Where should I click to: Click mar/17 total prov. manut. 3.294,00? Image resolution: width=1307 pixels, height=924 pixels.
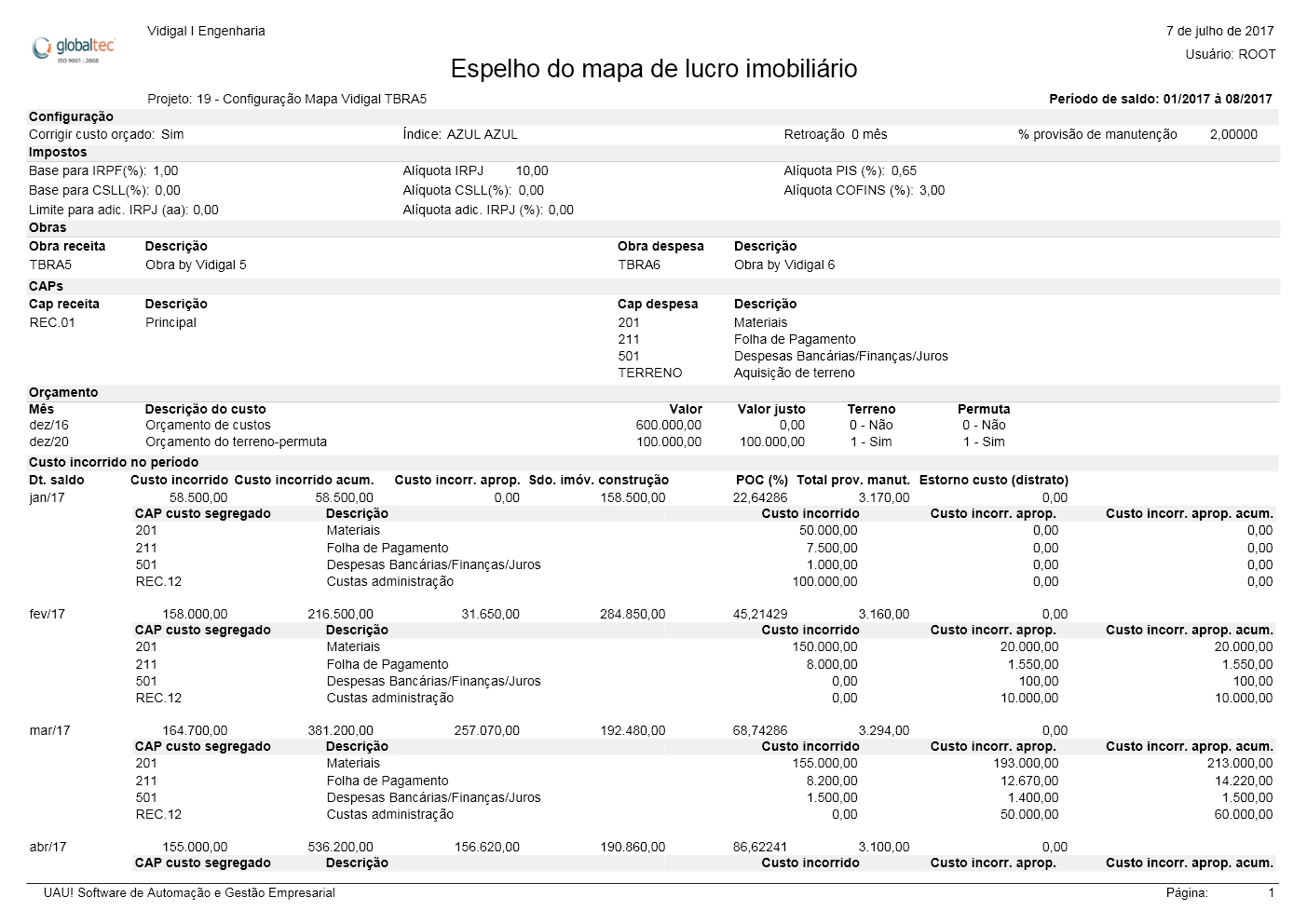click(884, 730)
